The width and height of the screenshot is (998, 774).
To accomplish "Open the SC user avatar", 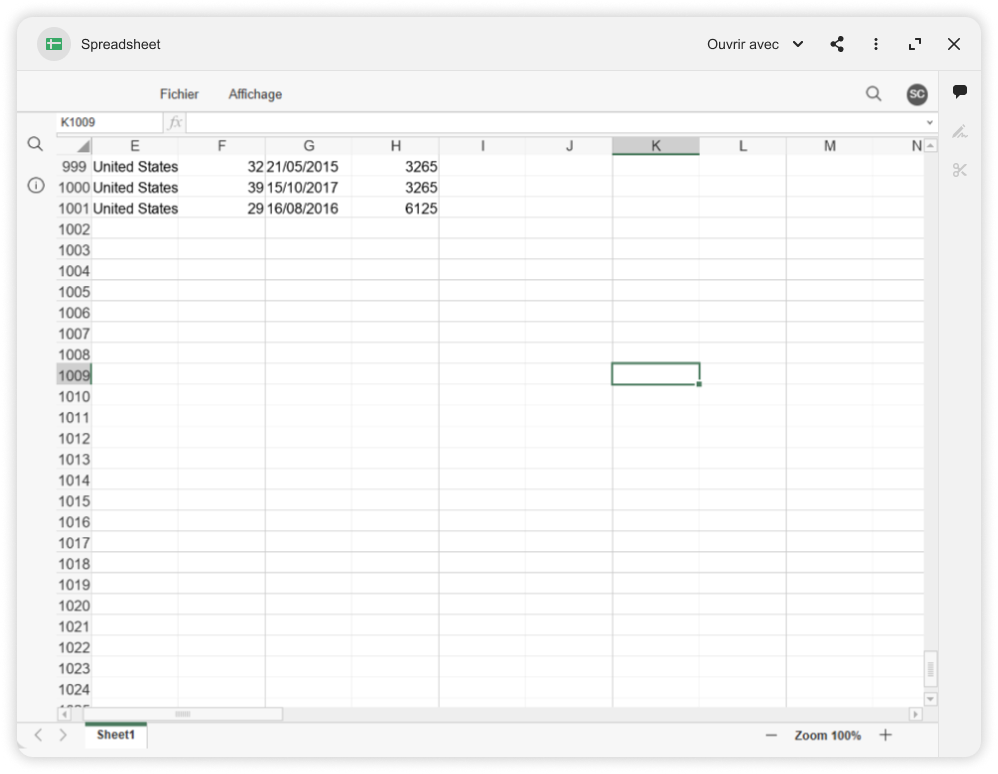I will tap(917, 94).
